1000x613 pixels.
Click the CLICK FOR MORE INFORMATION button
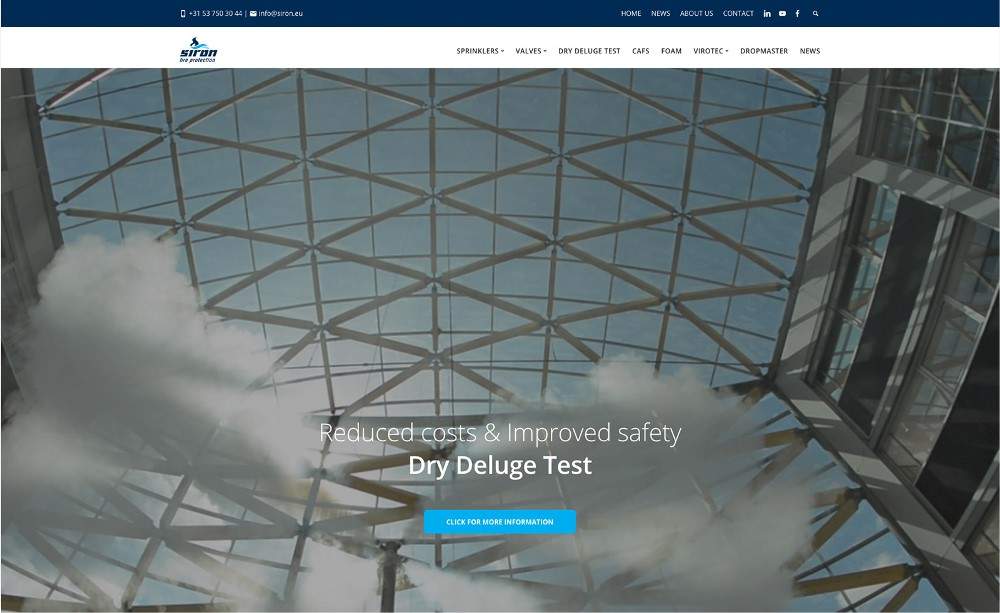click(x=499, y=521)
